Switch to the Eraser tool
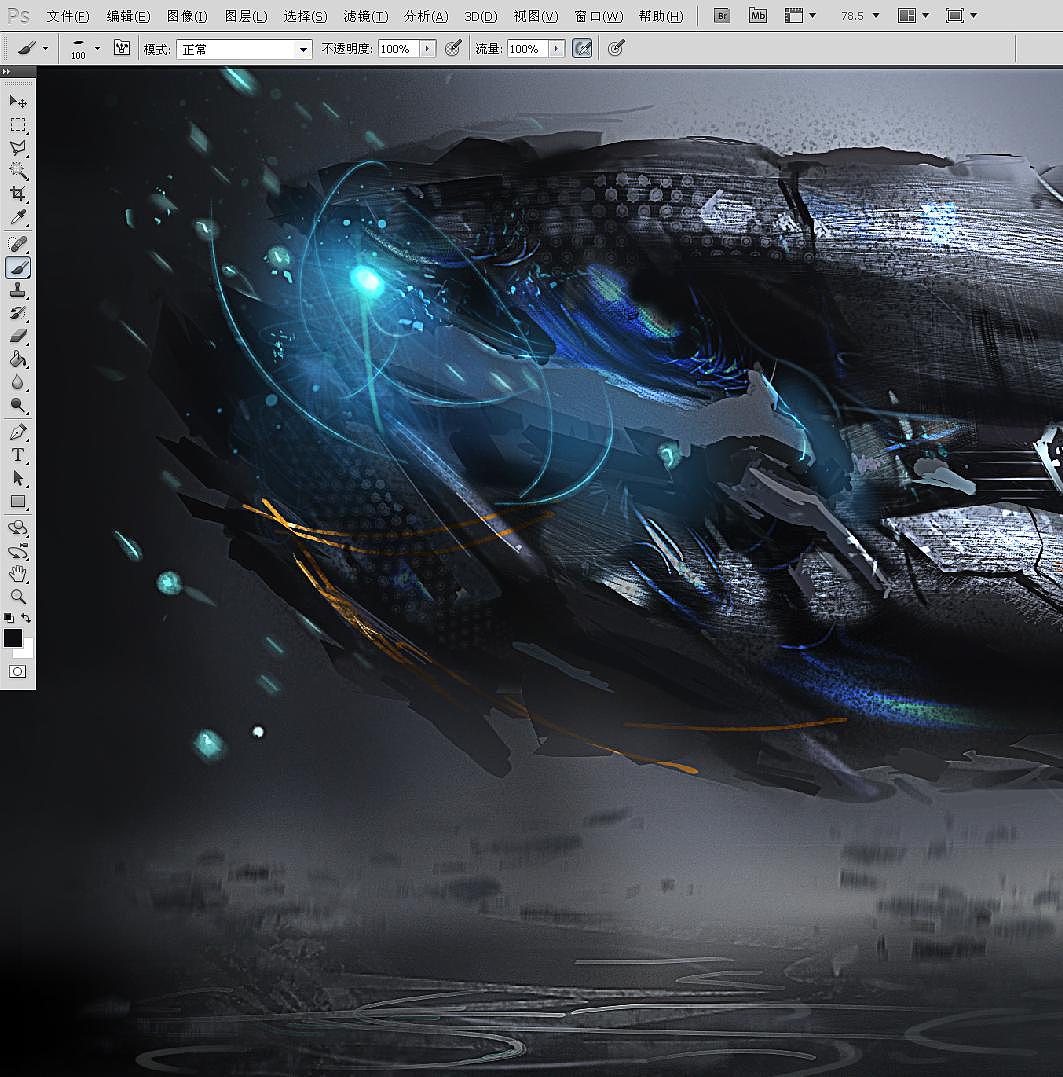This screenshot has width=1063, height=1077. tap(18, 336)
